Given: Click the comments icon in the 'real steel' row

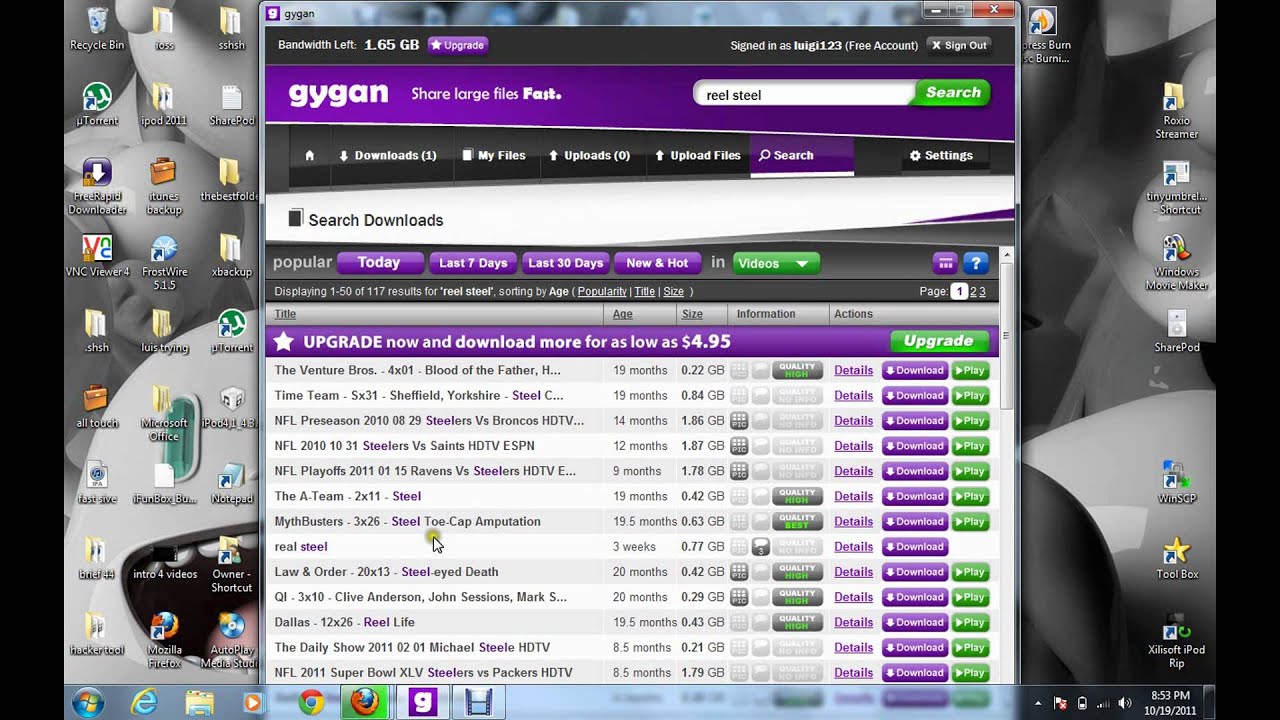Looking at the screenshot, I should 760,547.
